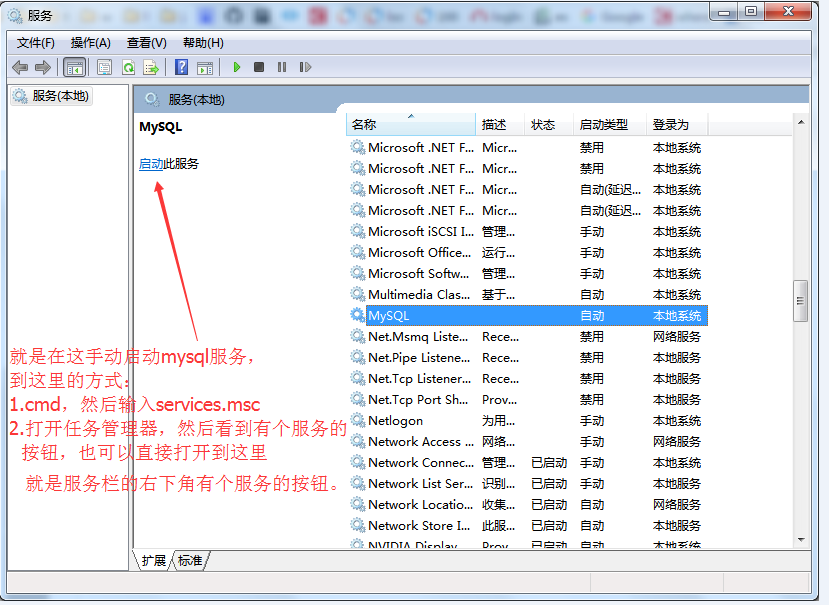Screen dimensions: 829x605
Task: Open the 文件(F) menu
Action: (x=35, y=43)
